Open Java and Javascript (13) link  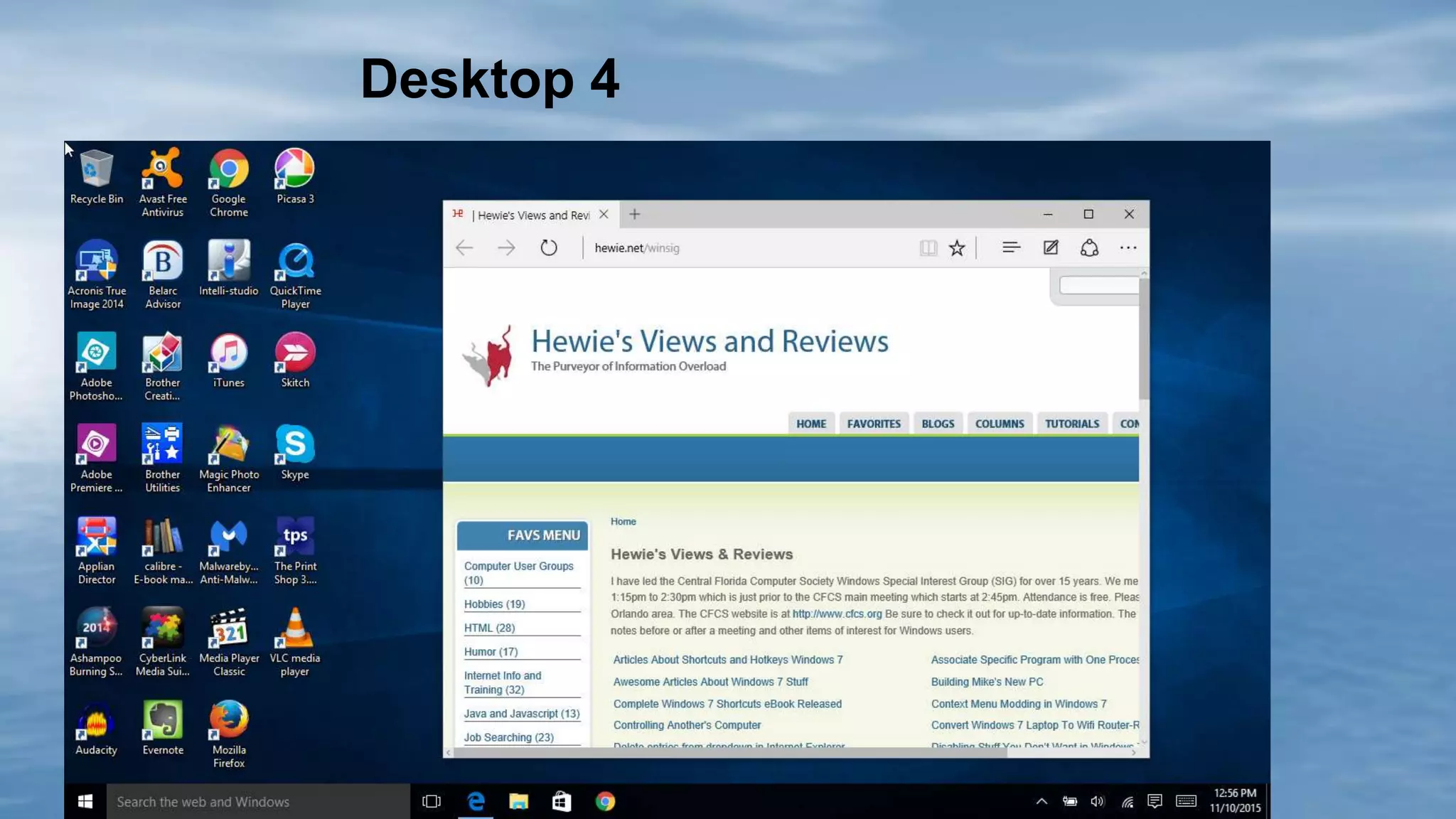click(522, 713)
